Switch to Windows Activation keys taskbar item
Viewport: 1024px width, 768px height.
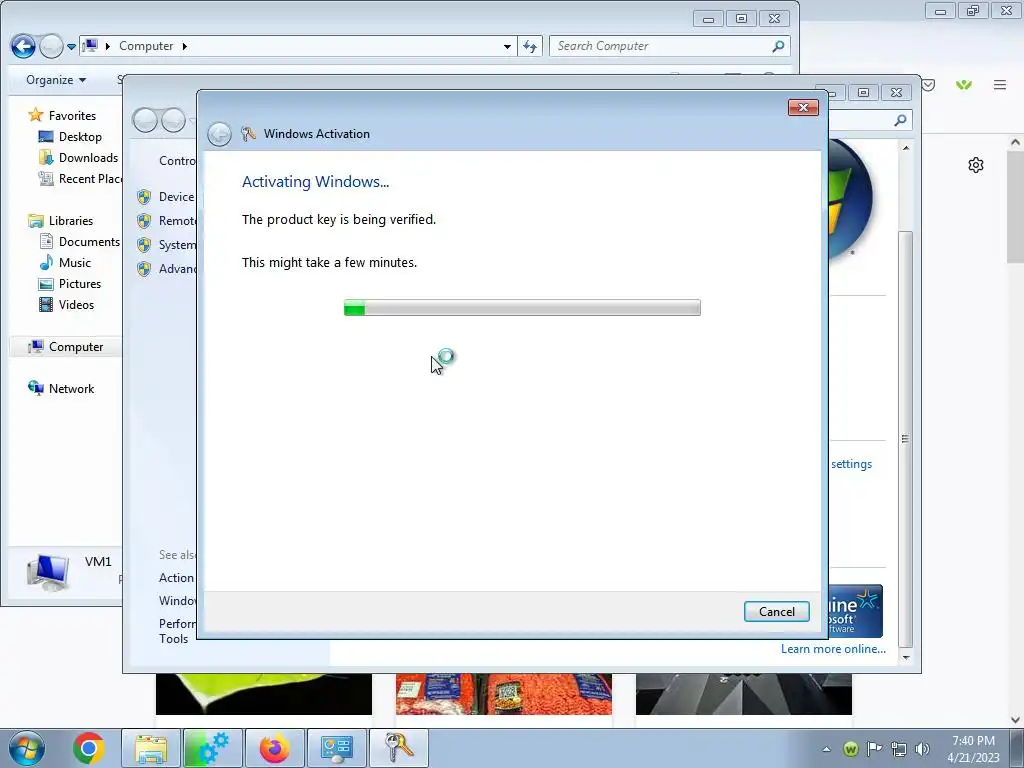click(399, 748)
